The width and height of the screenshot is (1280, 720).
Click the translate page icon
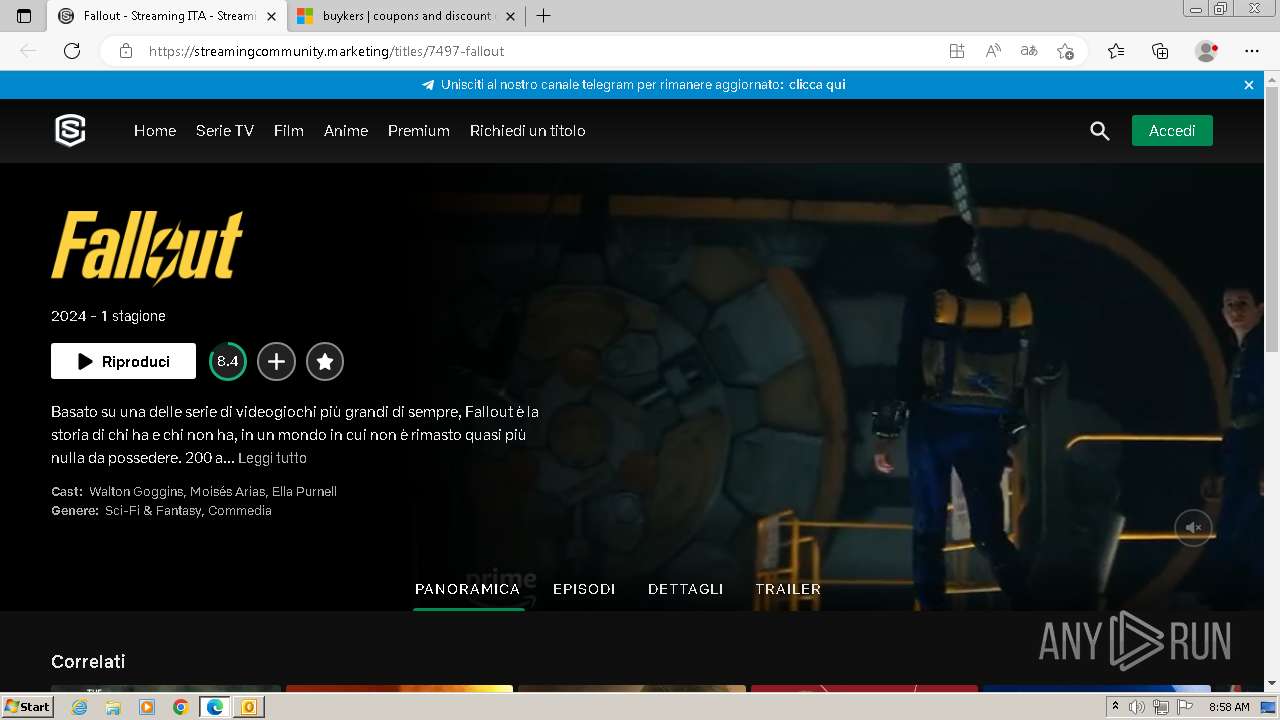tap(1029, 51)
